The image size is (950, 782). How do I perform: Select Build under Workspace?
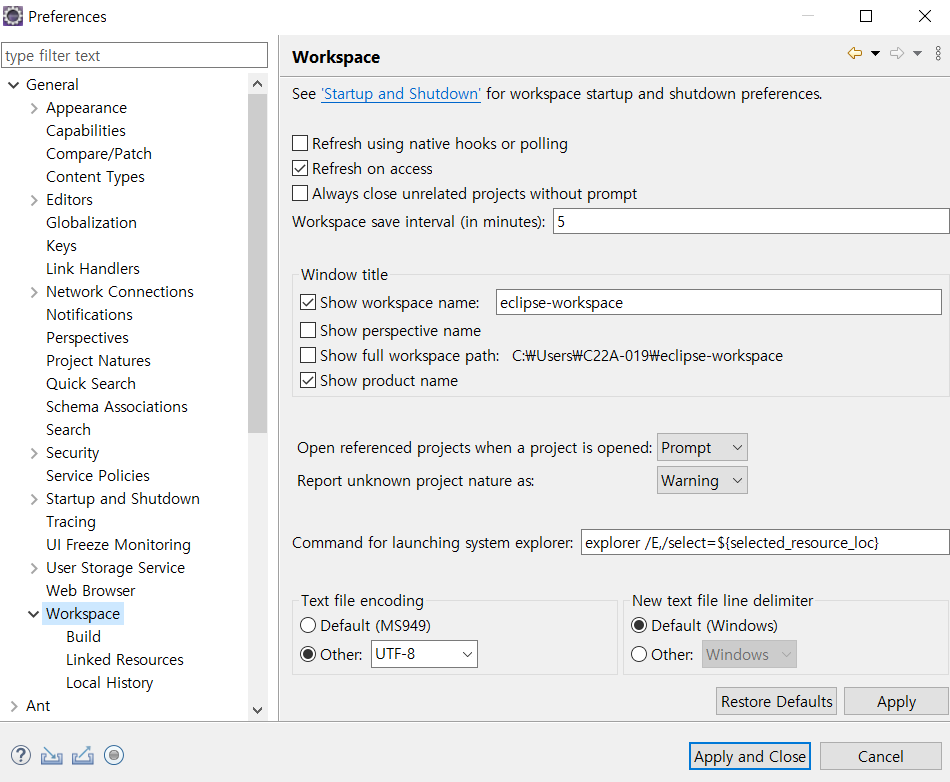pos(84,637)
